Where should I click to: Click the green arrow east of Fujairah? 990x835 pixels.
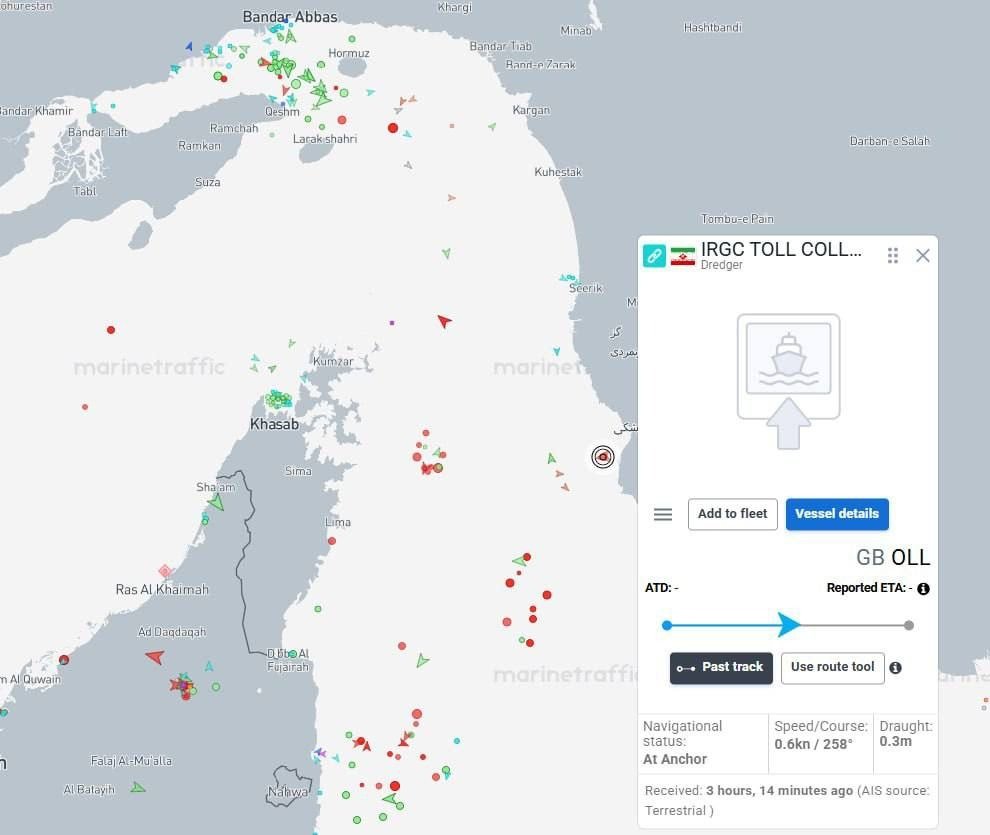point(422,661)
